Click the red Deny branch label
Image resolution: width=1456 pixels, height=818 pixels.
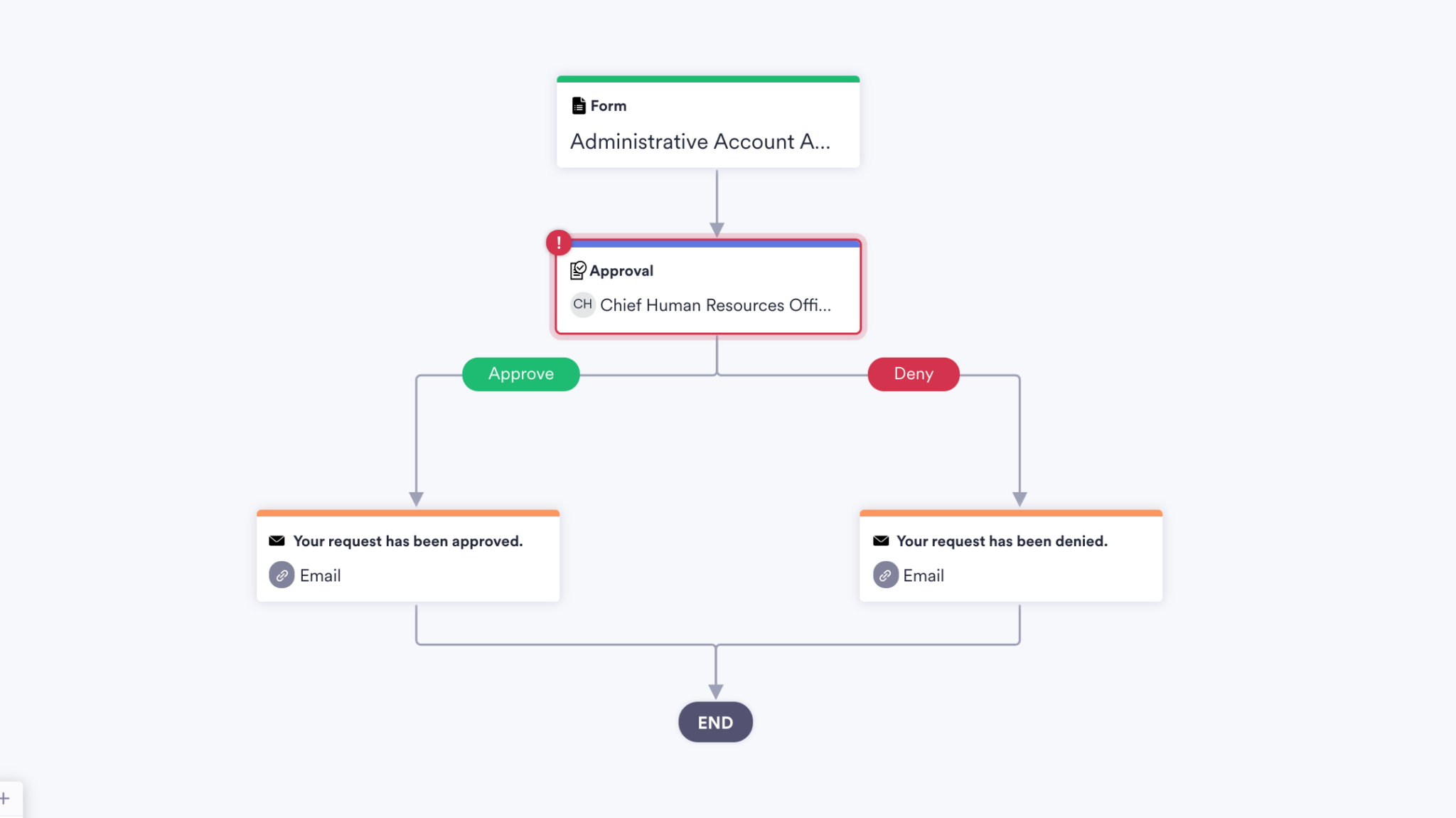point(913,373)
